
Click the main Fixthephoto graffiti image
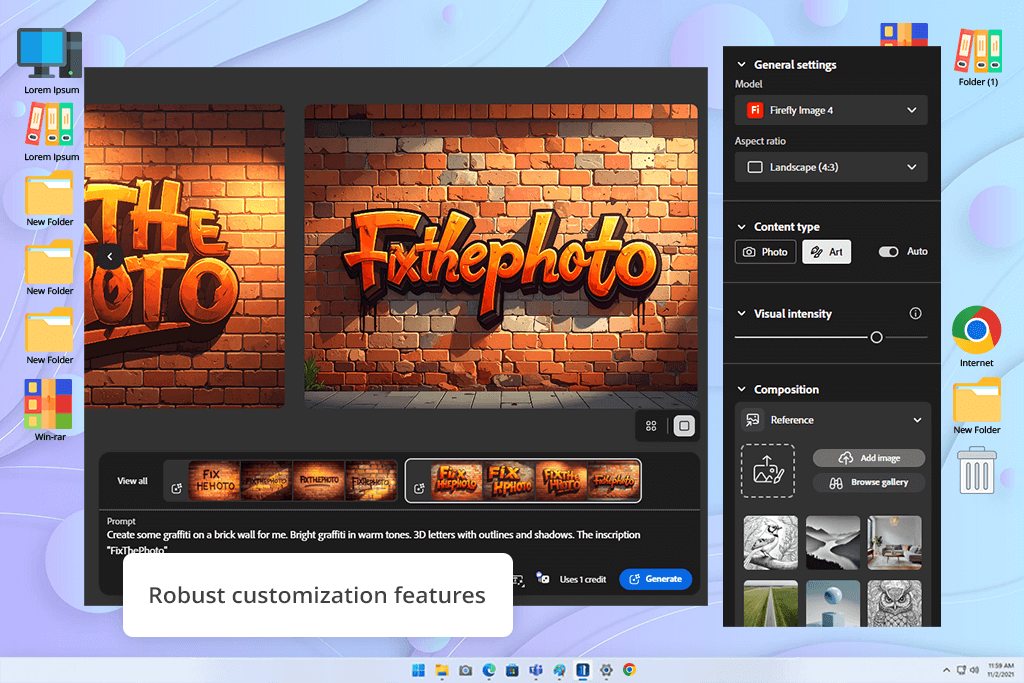(x=501, y=256)
